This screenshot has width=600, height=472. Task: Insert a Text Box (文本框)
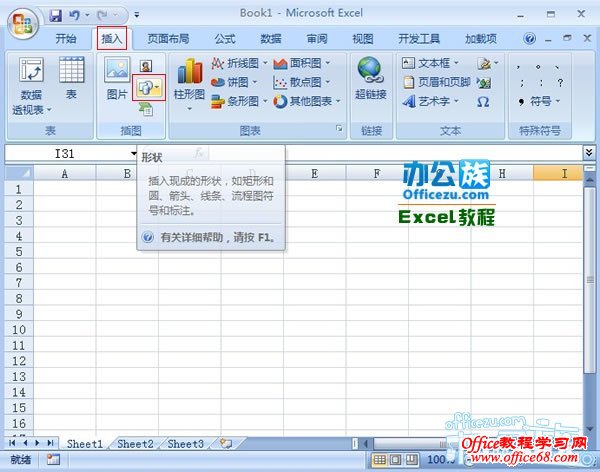430,63
